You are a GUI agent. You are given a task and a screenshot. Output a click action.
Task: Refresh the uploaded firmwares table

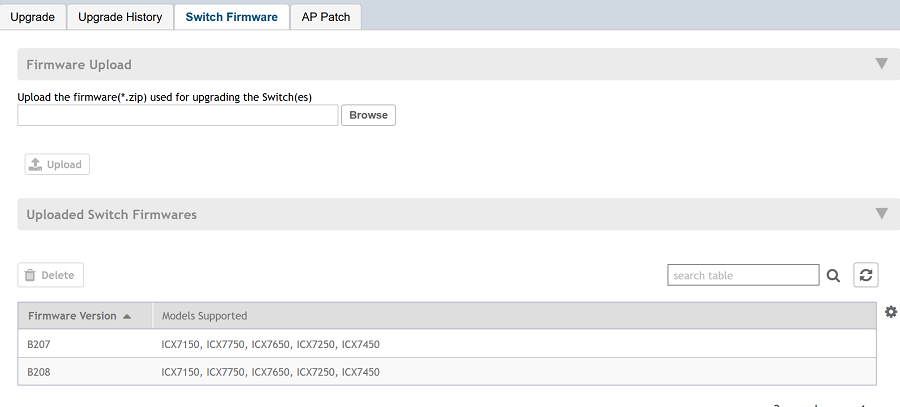(x=865, y=275)
